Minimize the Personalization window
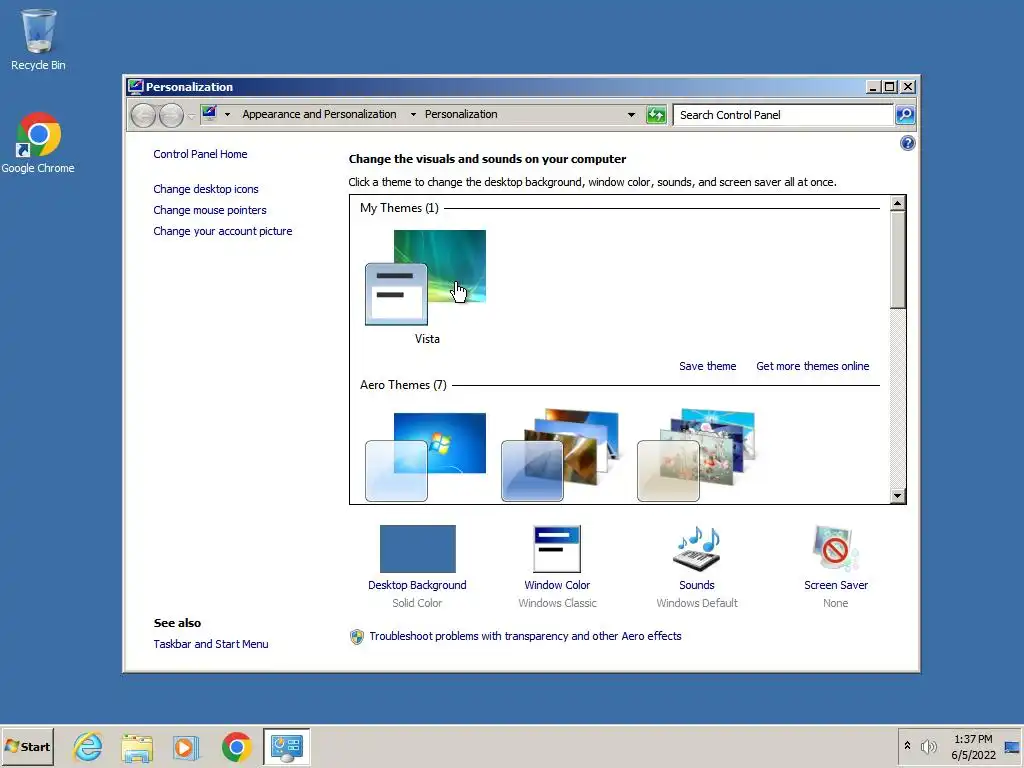 [x=873, y=87]
